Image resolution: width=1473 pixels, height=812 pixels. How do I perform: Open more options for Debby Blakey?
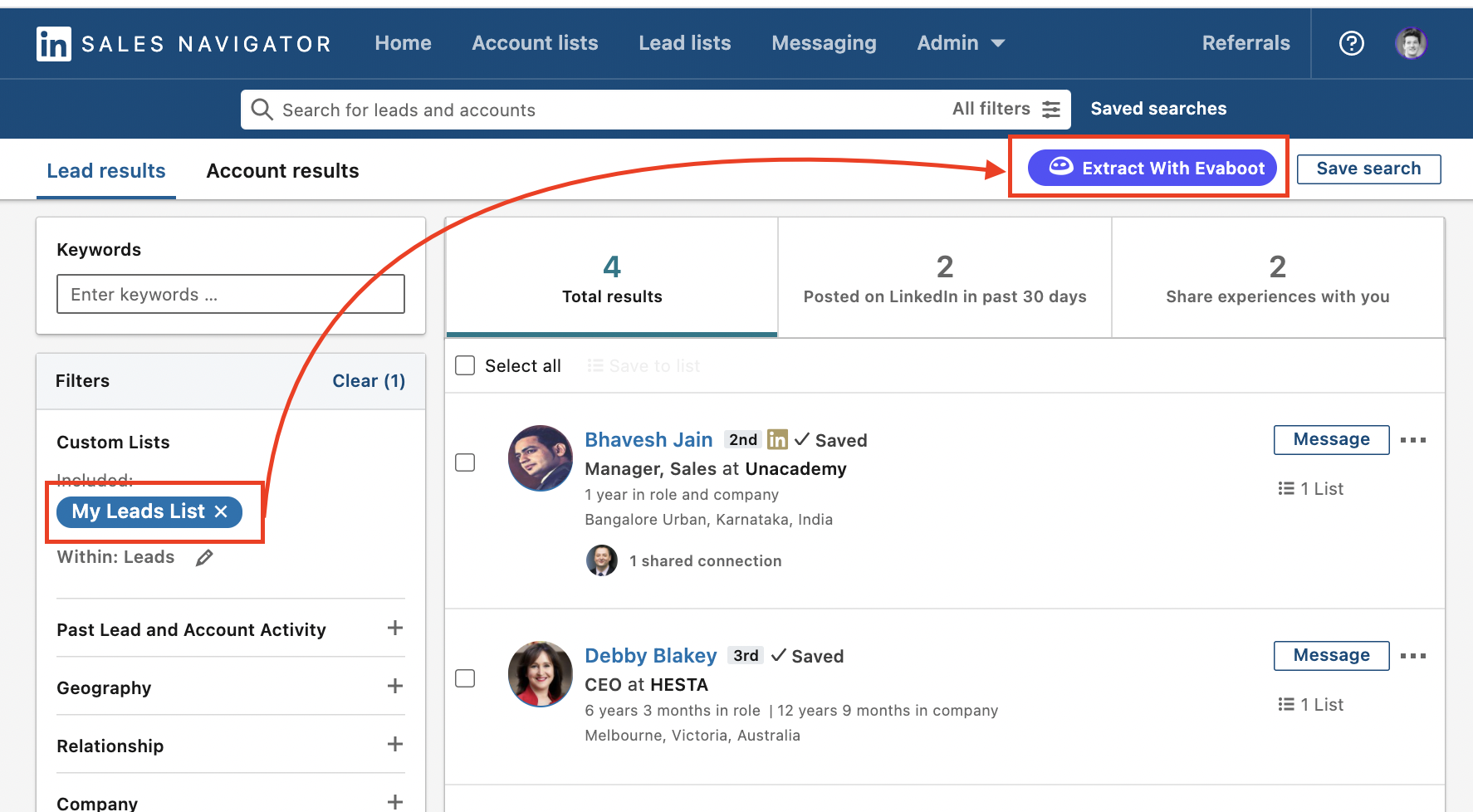pyautogui.click(x=1413, y=656)
